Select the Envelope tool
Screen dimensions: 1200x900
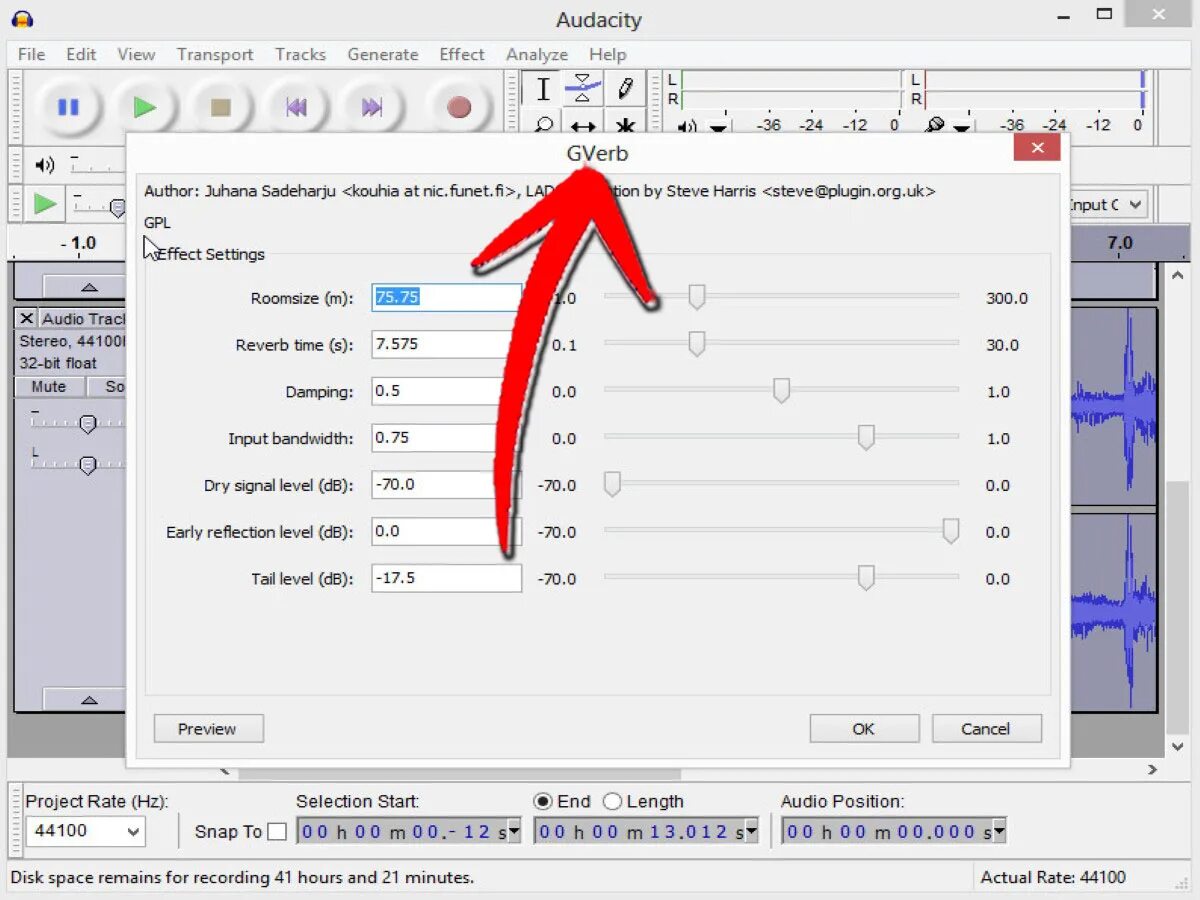point(583,89)
